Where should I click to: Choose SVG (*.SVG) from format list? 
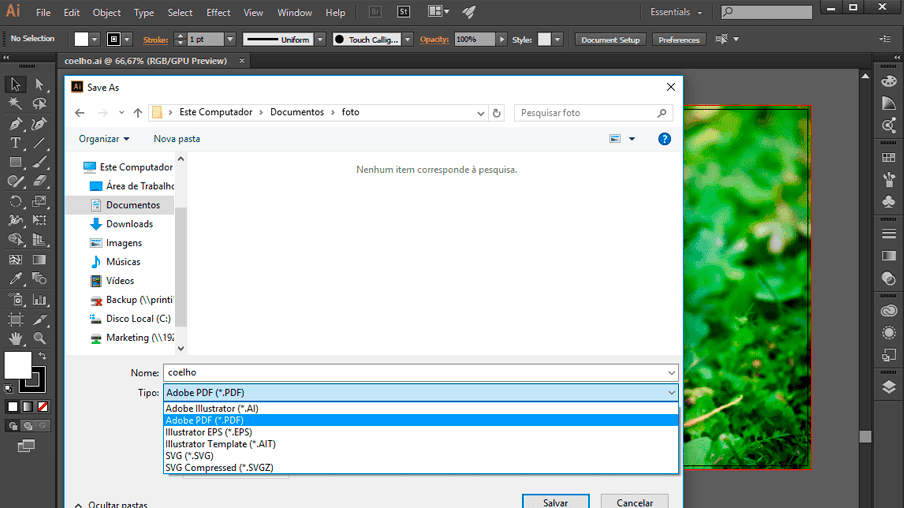click(x=190, y=456)
